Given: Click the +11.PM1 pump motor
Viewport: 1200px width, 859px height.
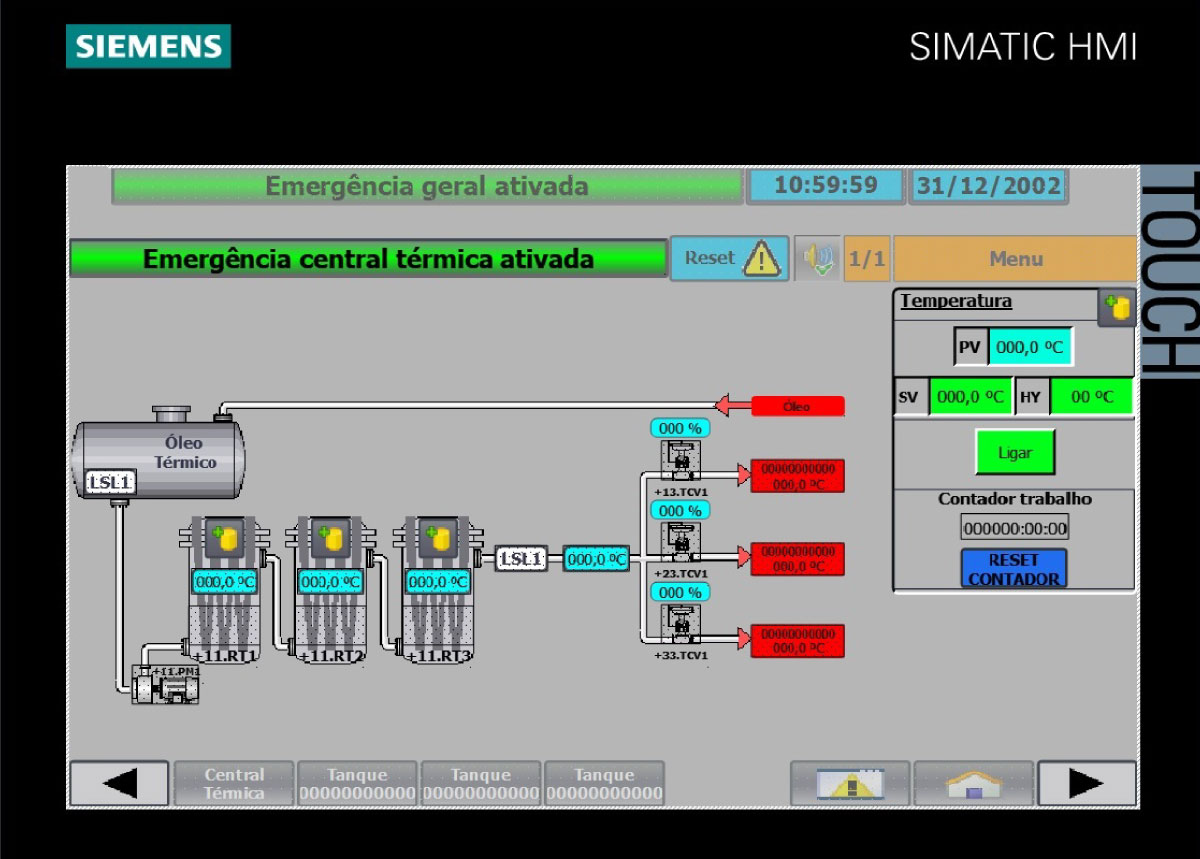Looking at the screenshot, I should (166, 688).
